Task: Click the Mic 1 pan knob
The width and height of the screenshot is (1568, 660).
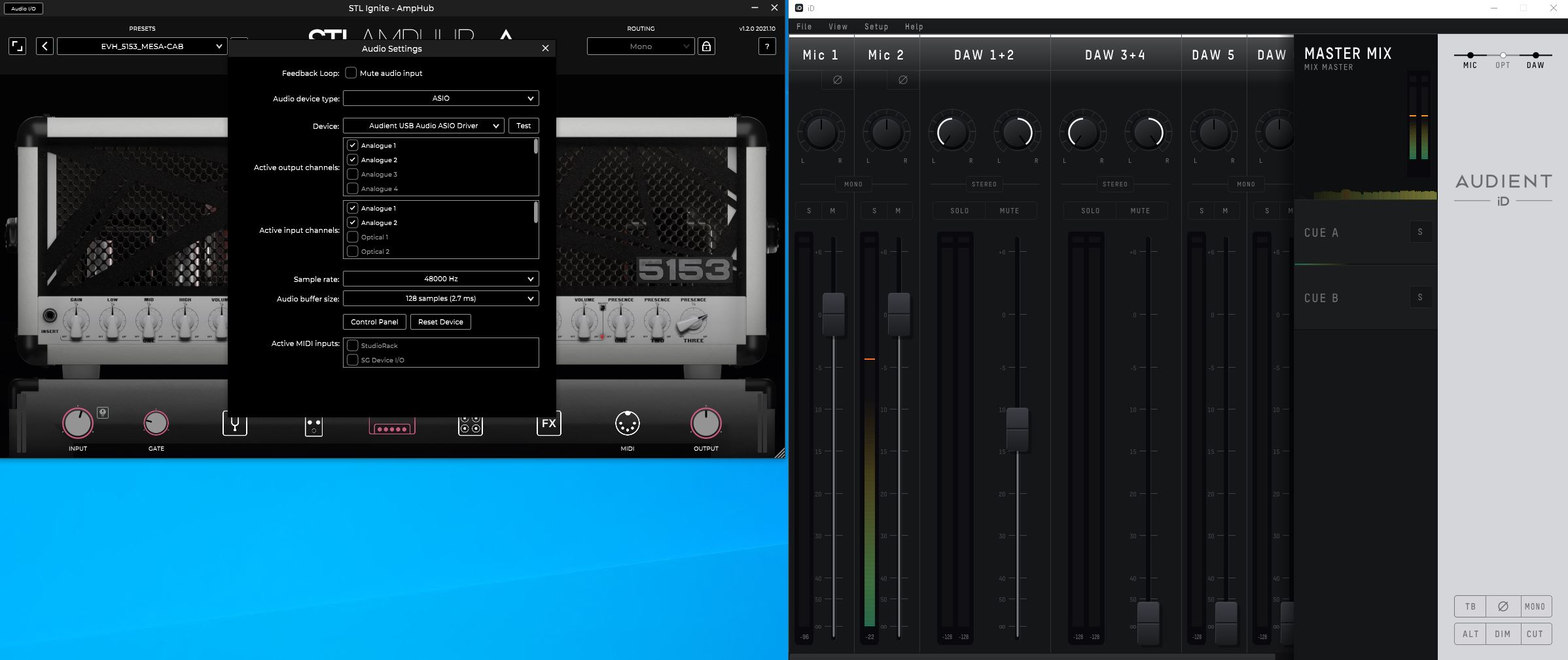Action: pyautogui.click(x=821, y=133)
